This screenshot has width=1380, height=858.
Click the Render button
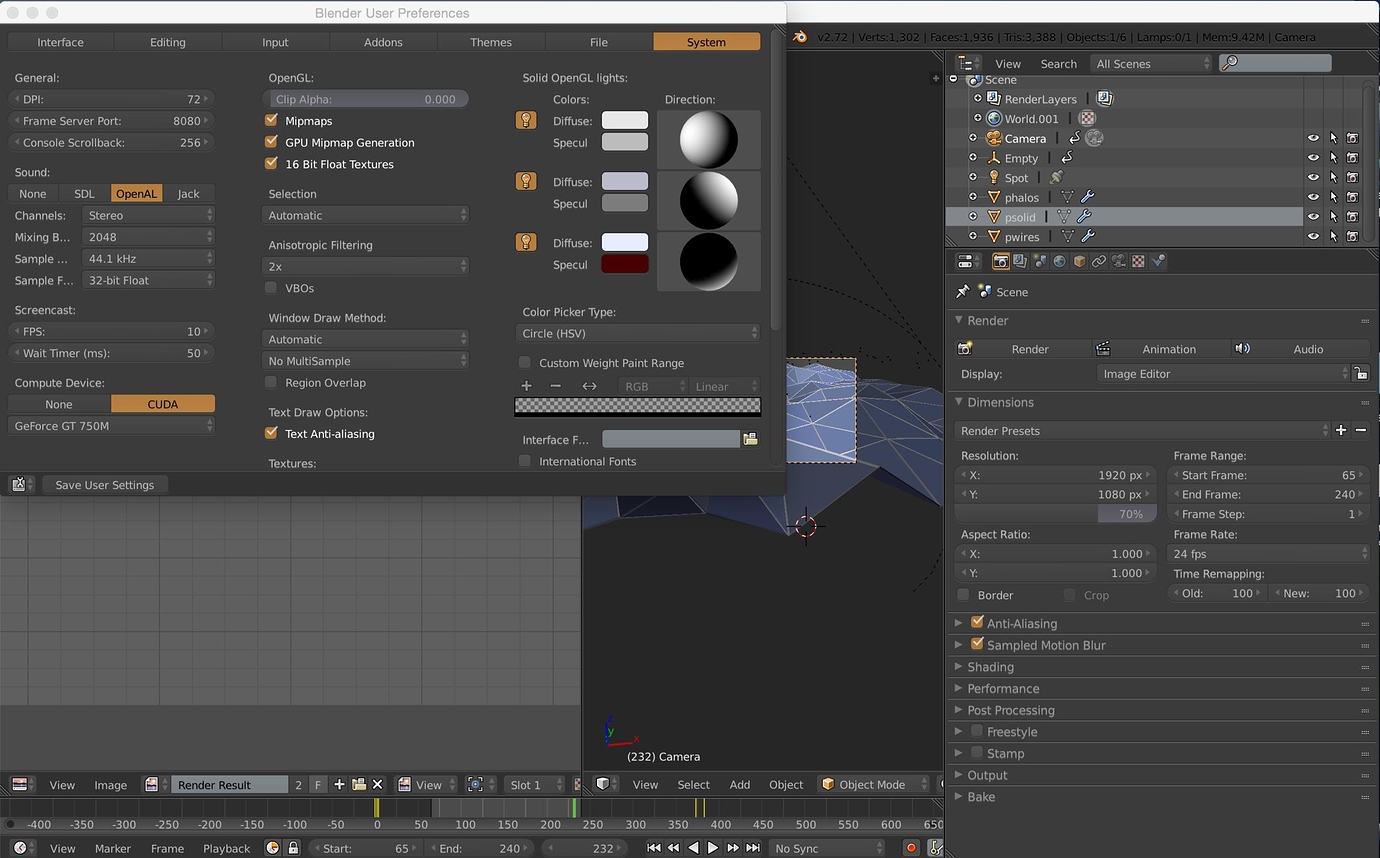click(x=1021, y=349)
